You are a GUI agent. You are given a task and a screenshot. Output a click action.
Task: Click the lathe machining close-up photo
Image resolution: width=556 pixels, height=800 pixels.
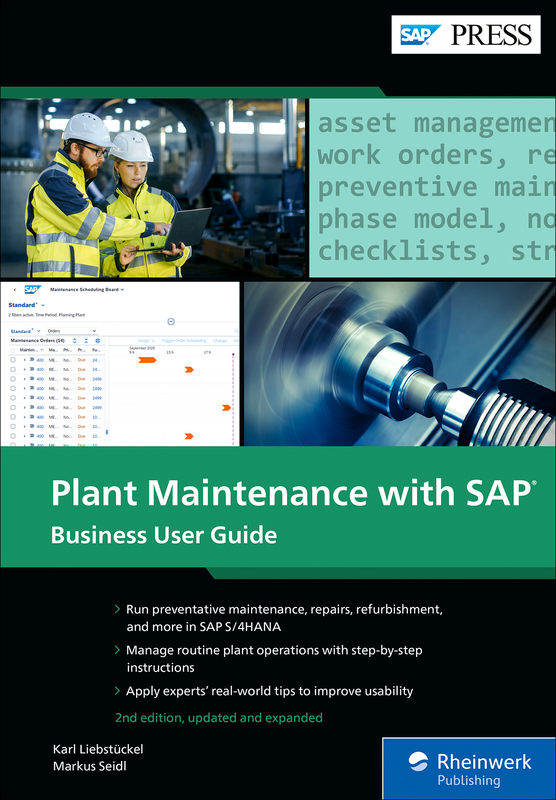pyautogui.click(x=400, y=364)
